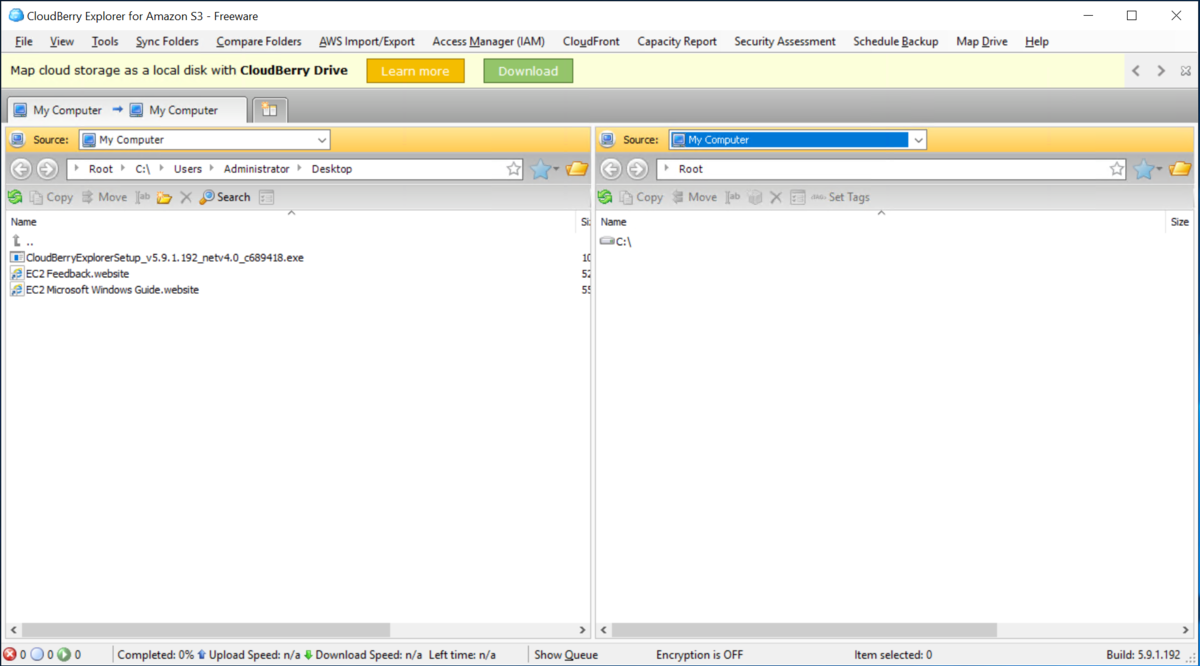Expand the arrow before Root in the right path
This screenshot has height=666, width=1200.
(x=667, y=169)
